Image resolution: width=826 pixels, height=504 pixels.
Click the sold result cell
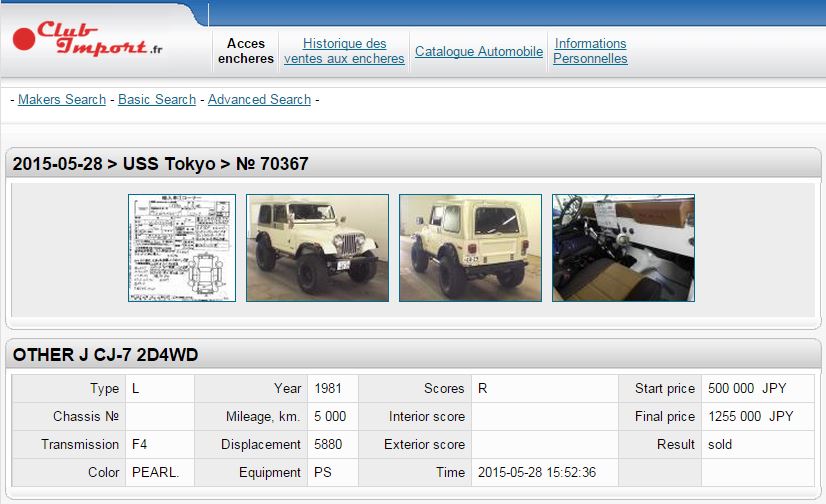point(720,444)
